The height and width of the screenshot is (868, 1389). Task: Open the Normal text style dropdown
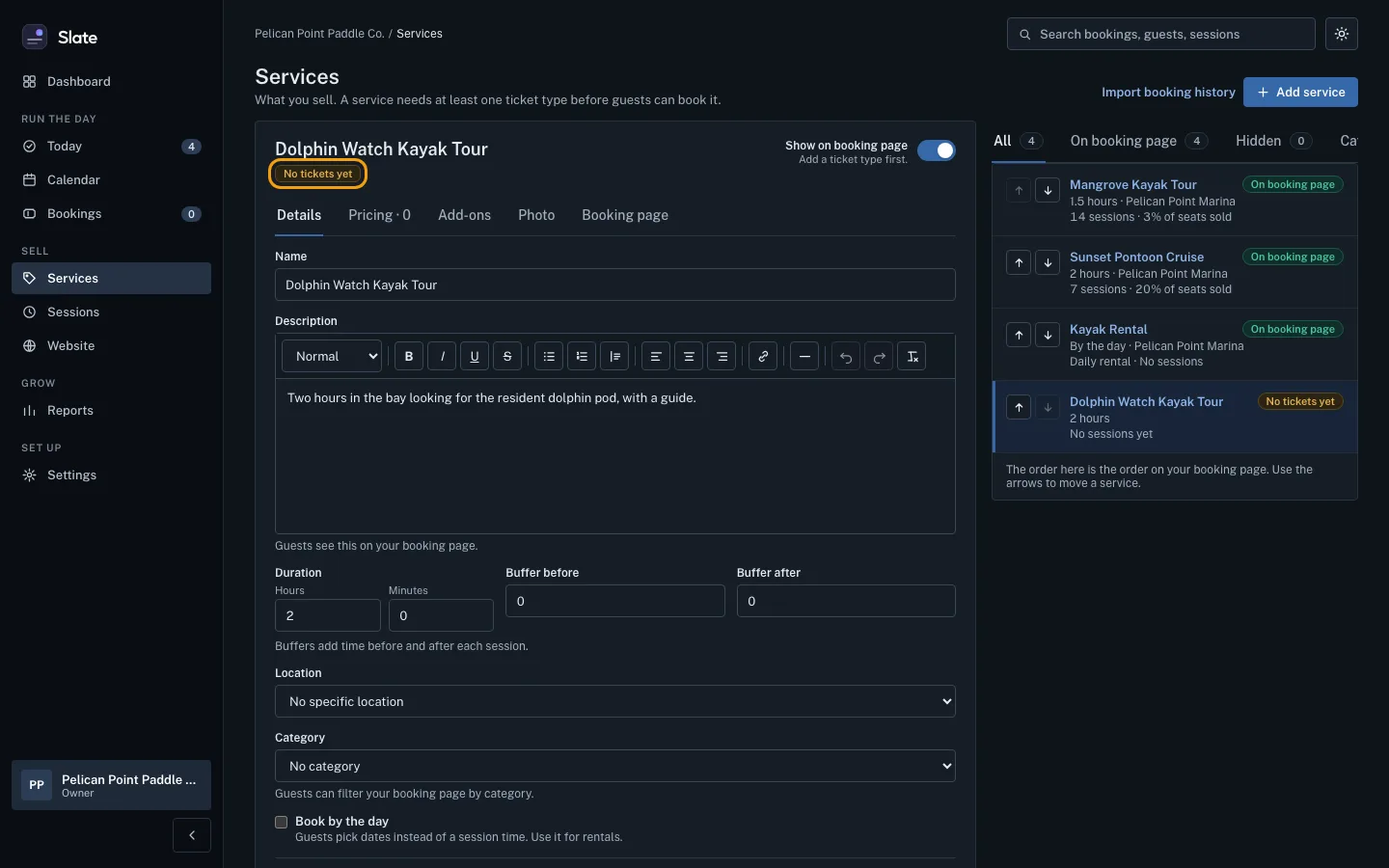[x=332, y=357]
